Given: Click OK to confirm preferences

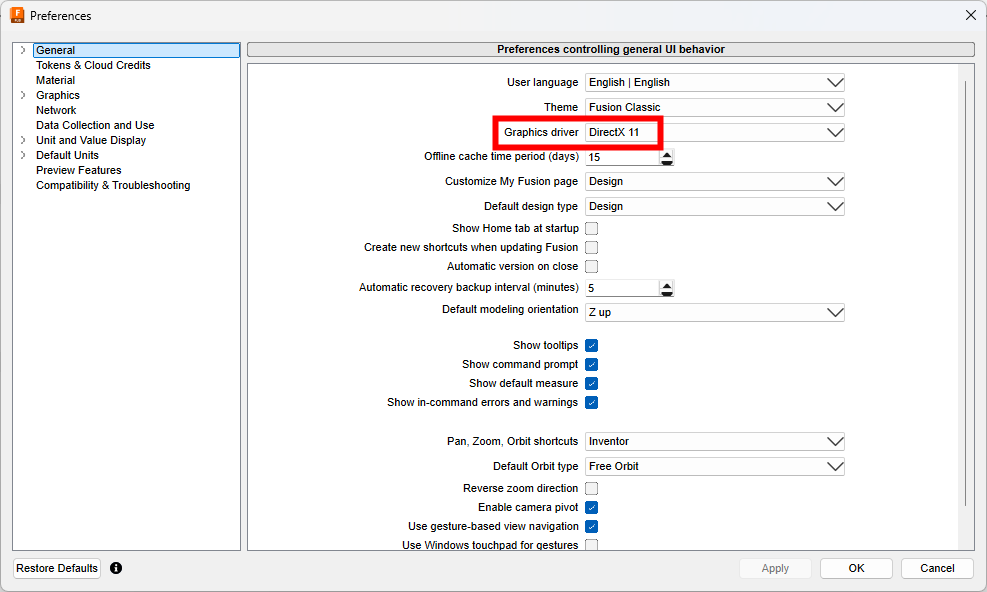Looking at the screenshot, I should [856, 568].
